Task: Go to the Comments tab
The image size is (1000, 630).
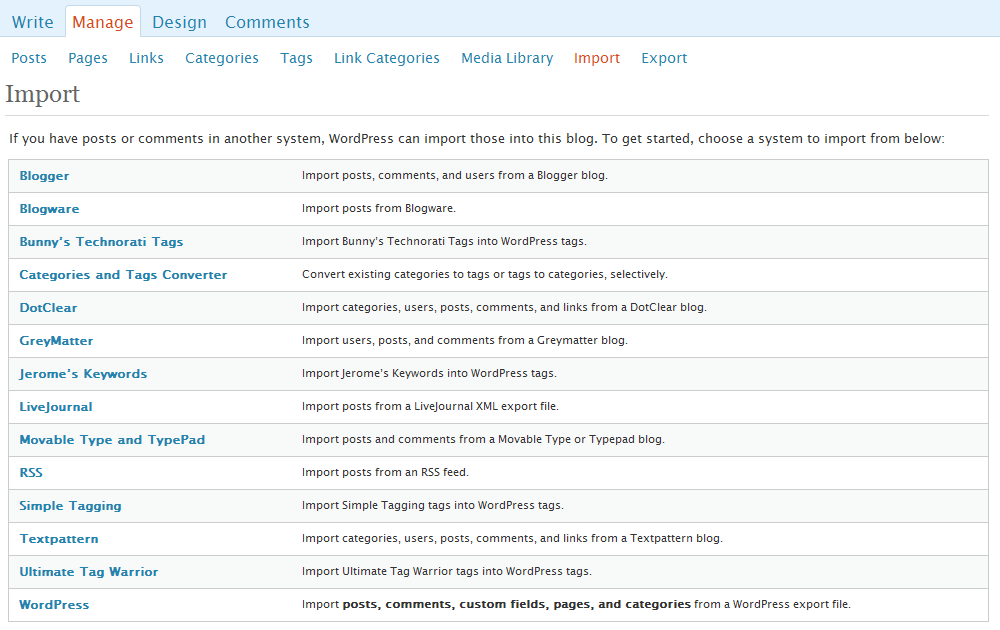Action: point(267,22)
